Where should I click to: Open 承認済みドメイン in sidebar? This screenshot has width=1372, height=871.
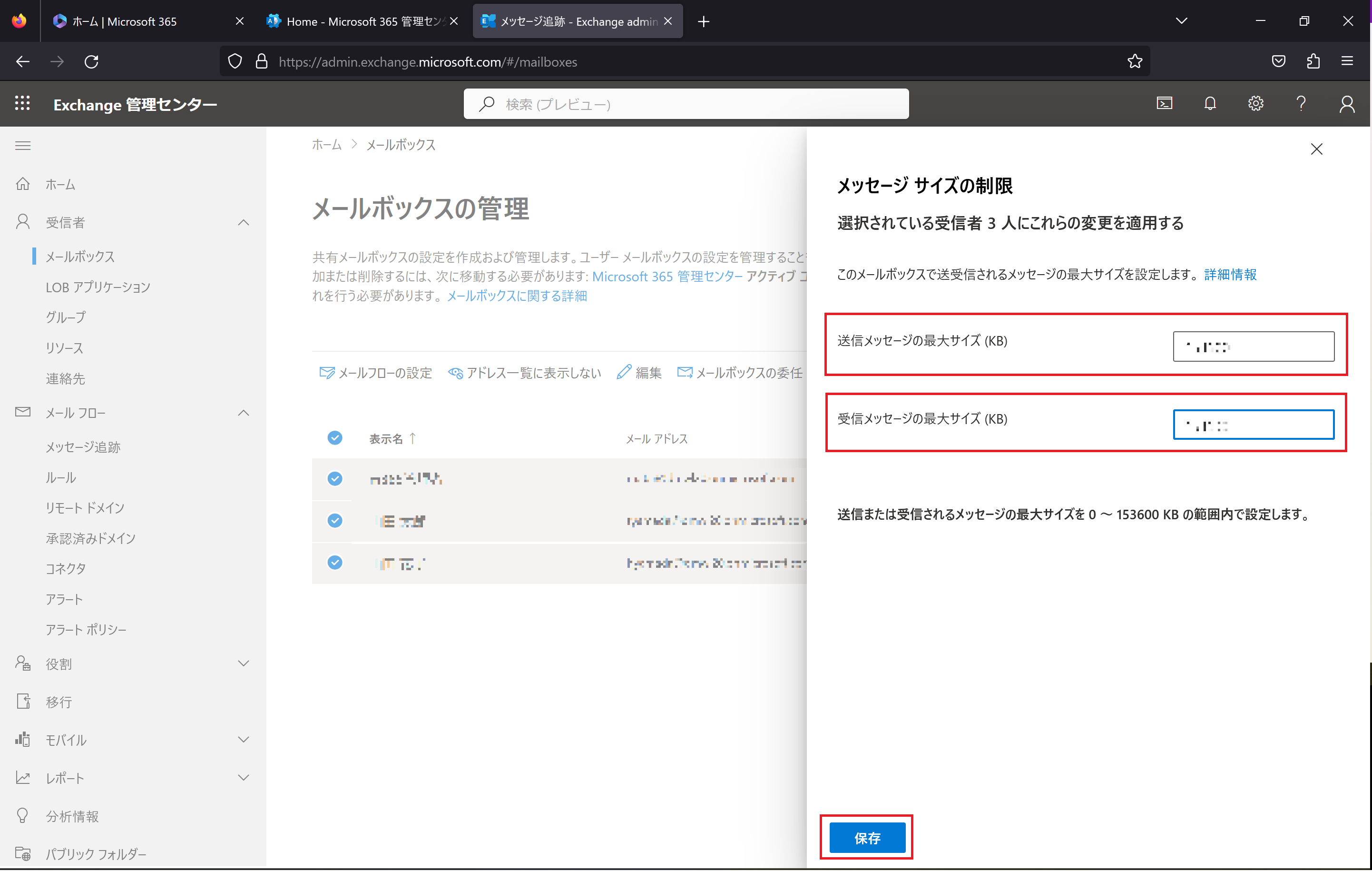[90, 538]
